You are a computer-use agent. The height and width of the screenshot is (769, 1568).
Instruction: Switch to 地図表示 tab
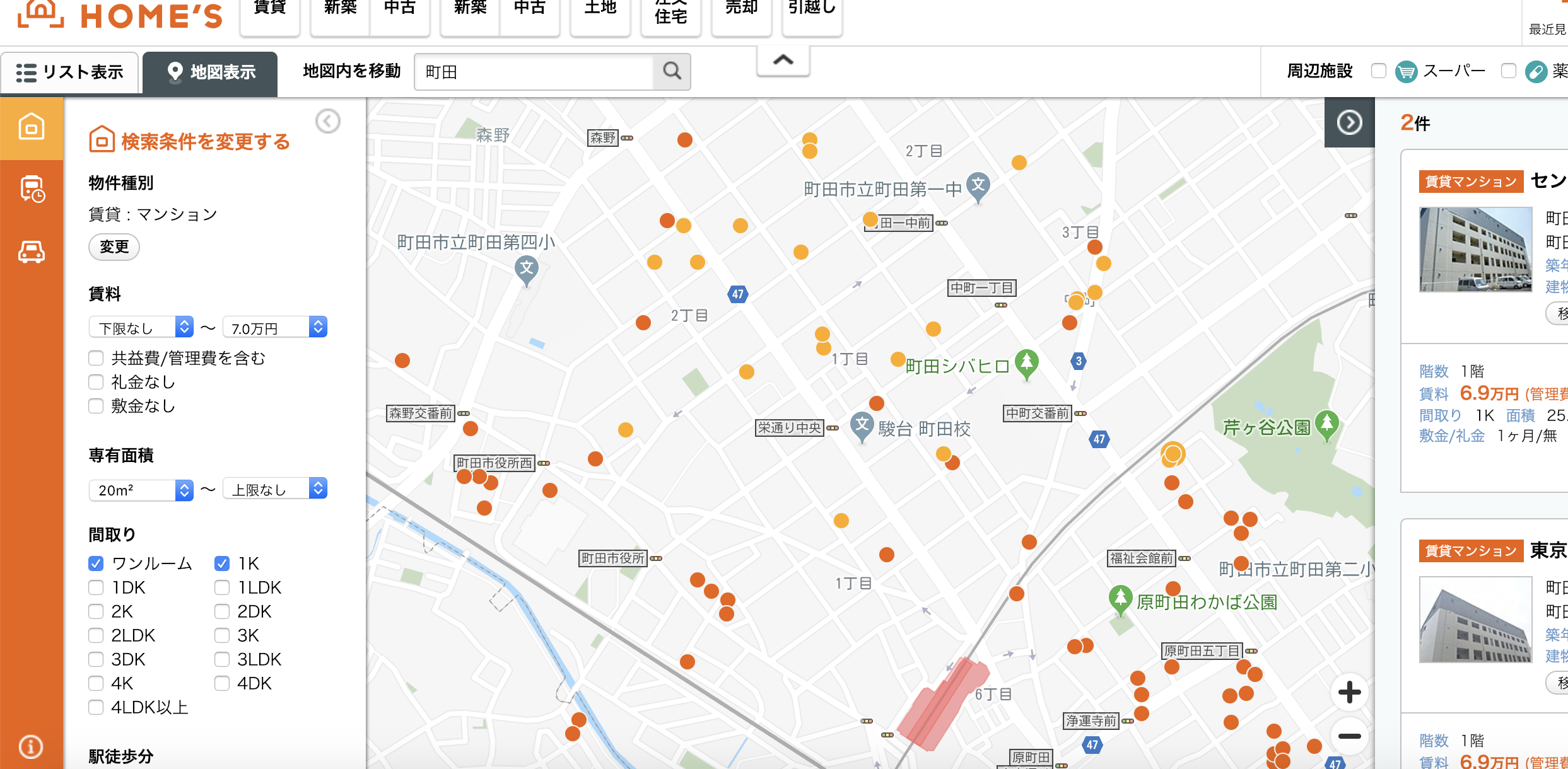point(210,72)
